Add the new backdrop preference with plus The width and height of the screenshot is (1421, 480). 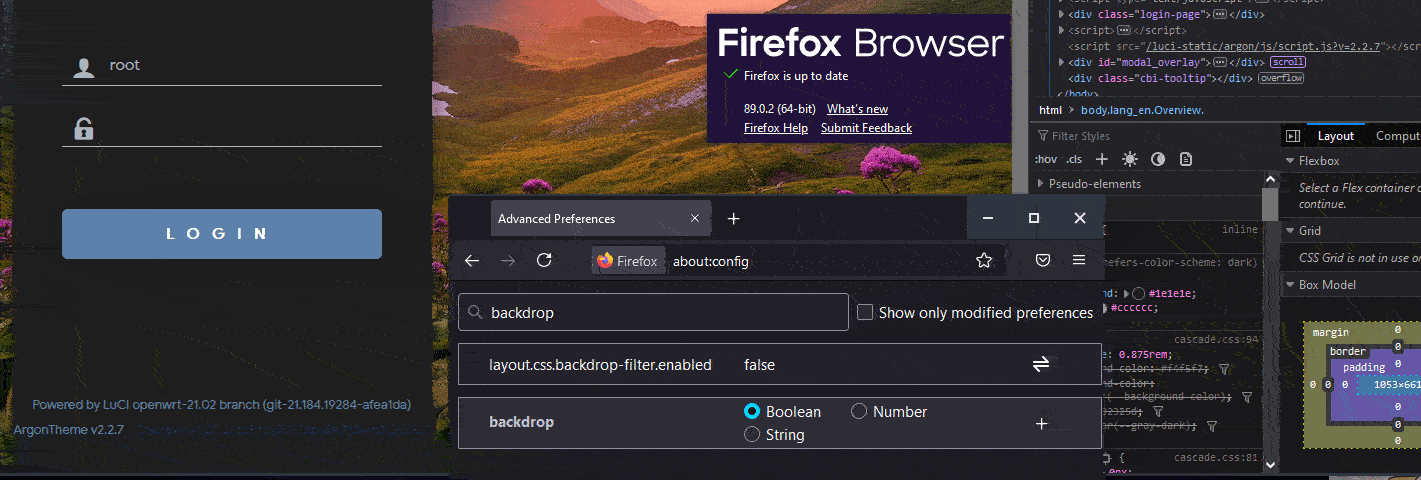point(1041,423)
